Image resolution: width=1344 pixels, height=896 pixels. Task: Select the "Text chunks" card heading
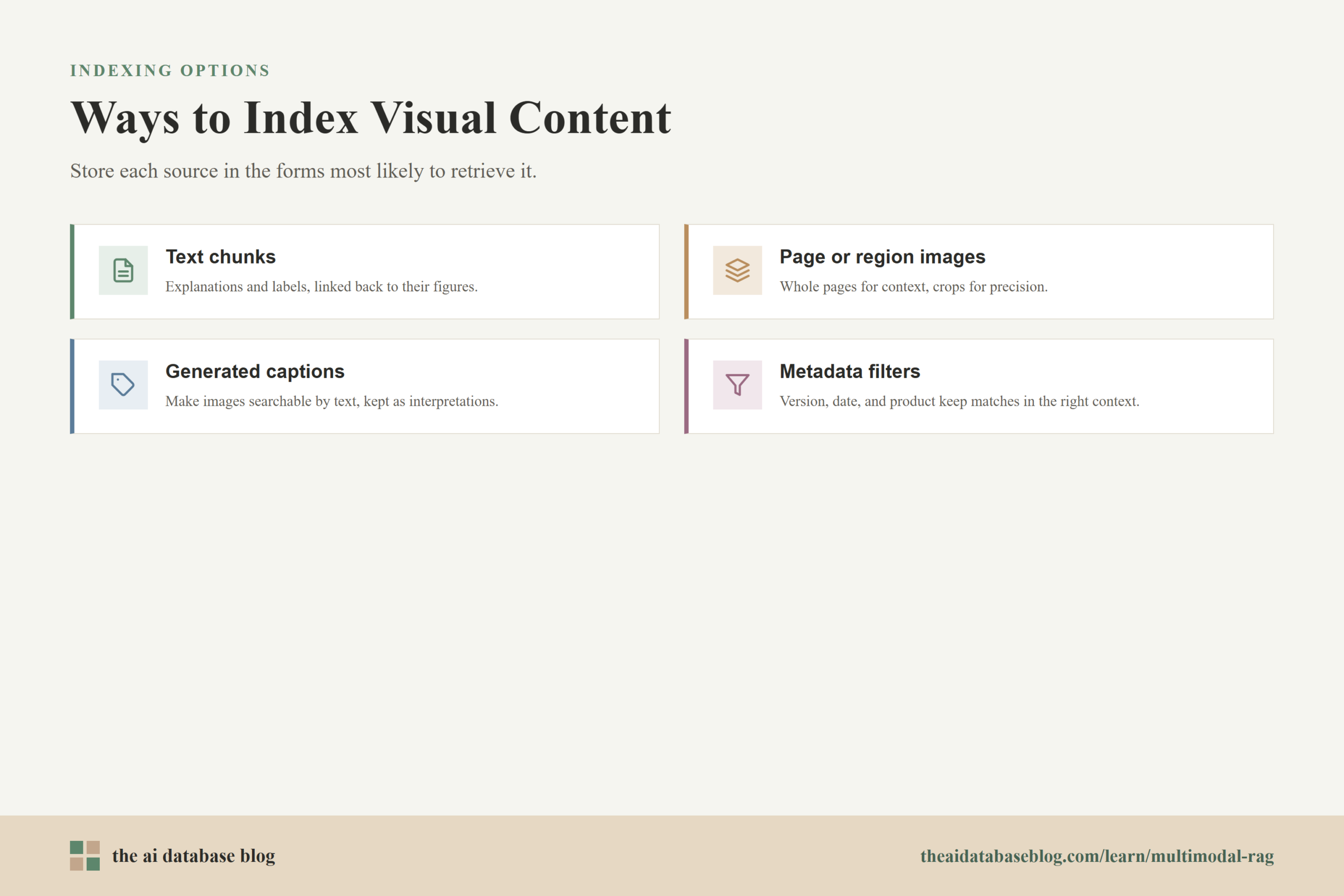click(x=220, y=257)
